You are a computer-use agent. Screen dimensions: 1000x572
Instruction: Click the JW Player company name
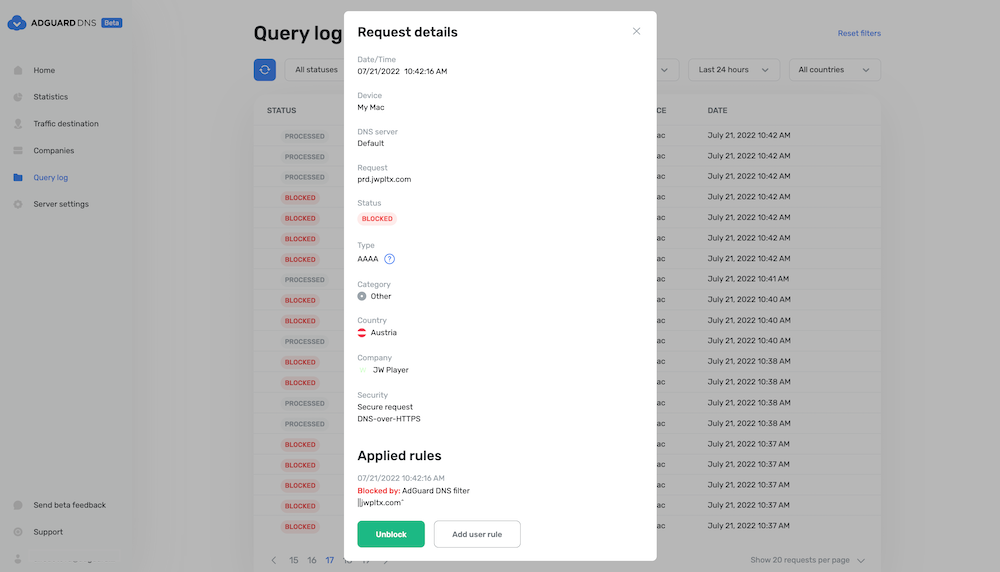390,370
